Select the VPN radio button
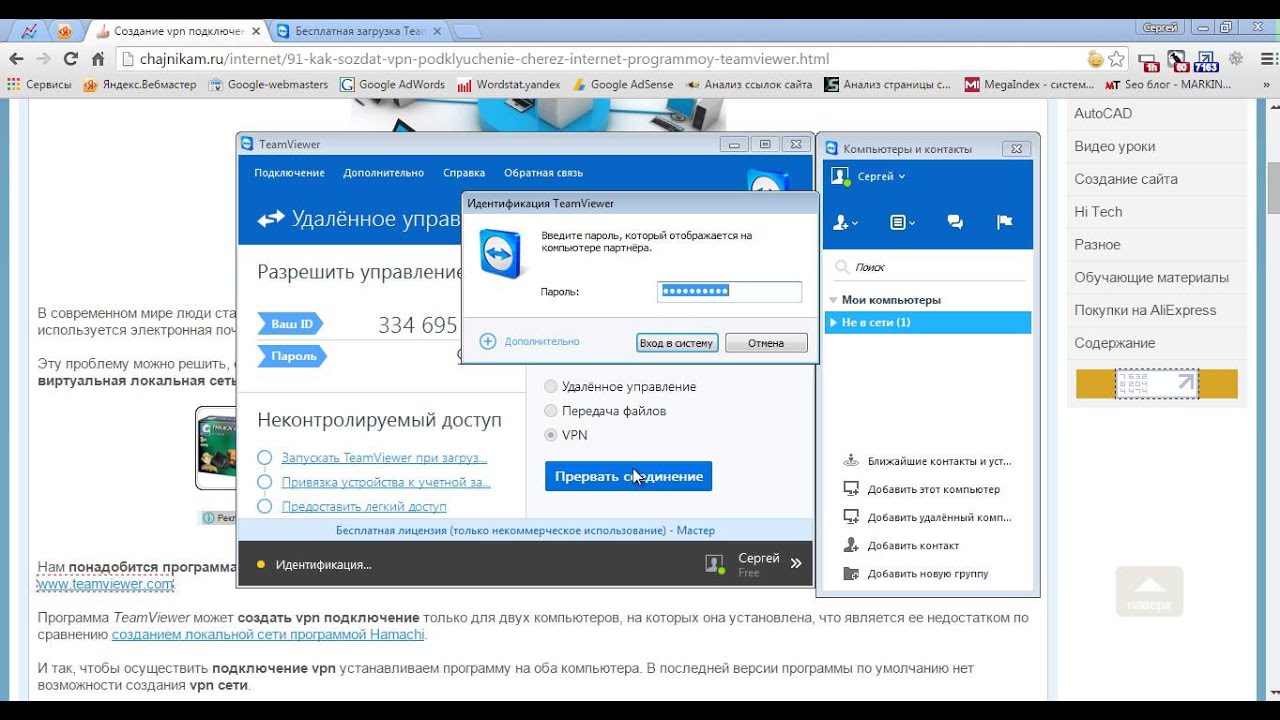 click(x=550, y=435)
